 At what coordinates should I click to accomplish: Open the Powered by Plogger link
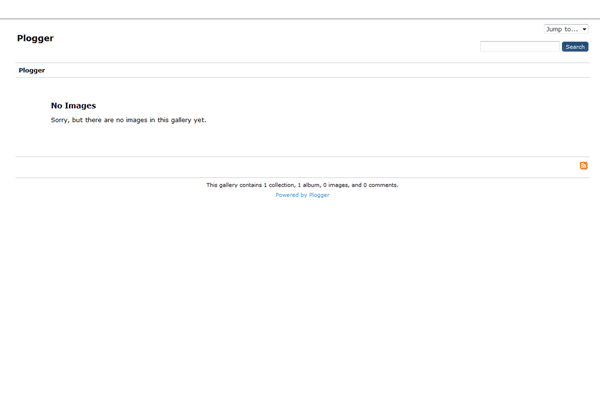302,195
